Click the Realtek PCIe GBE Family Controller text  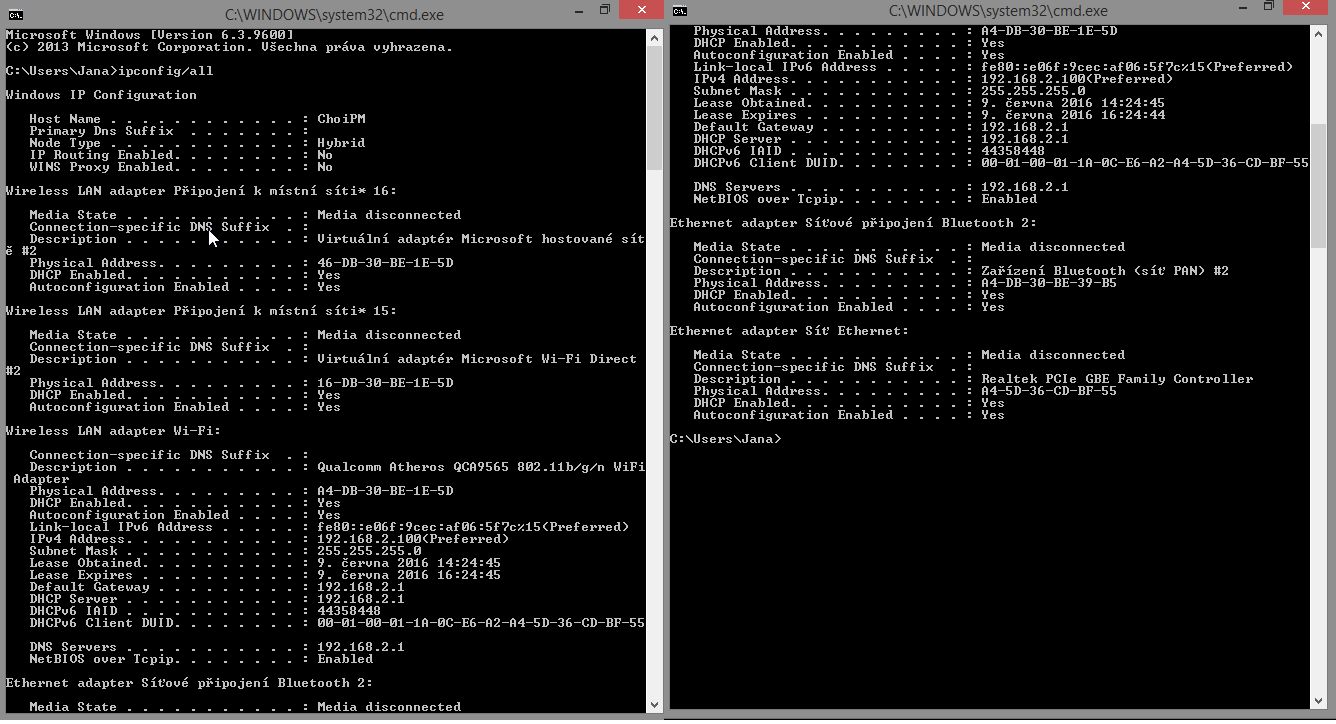[x=1116, y=379]
